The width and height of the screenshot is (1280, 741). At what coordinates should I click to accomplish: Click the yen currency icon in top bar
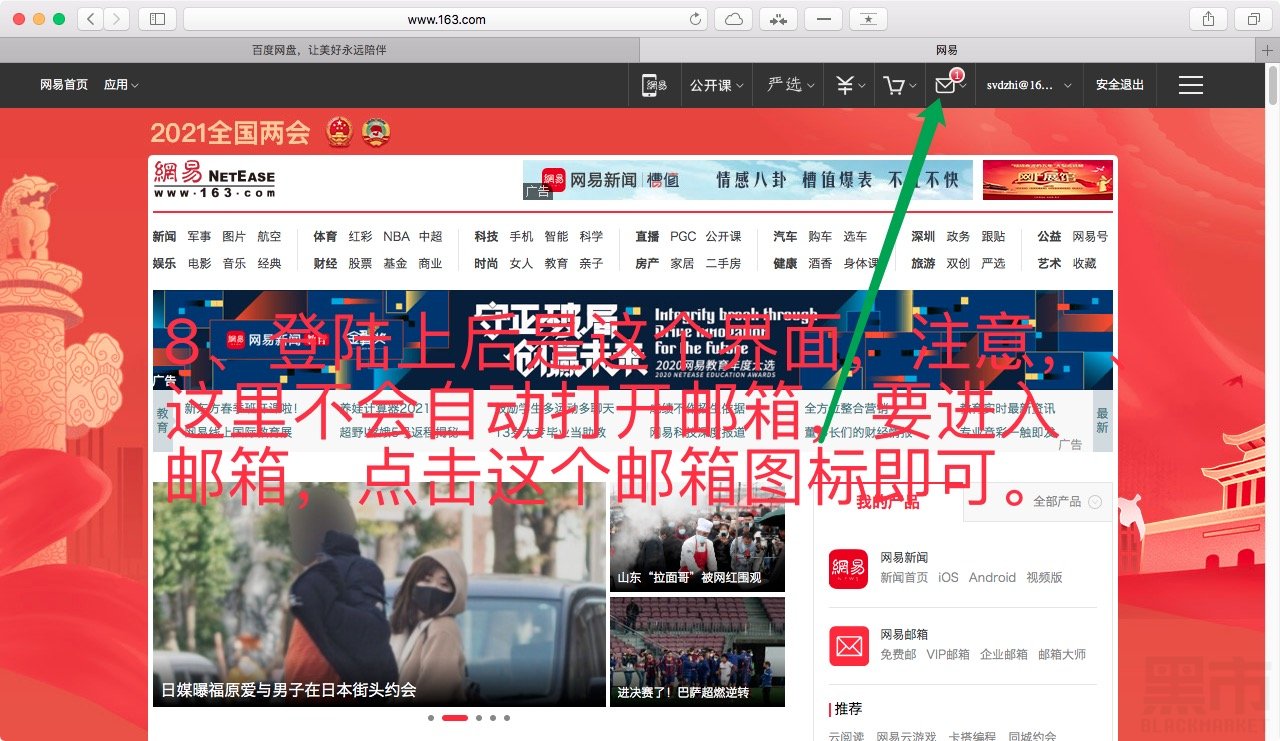[x=845, y=86]
